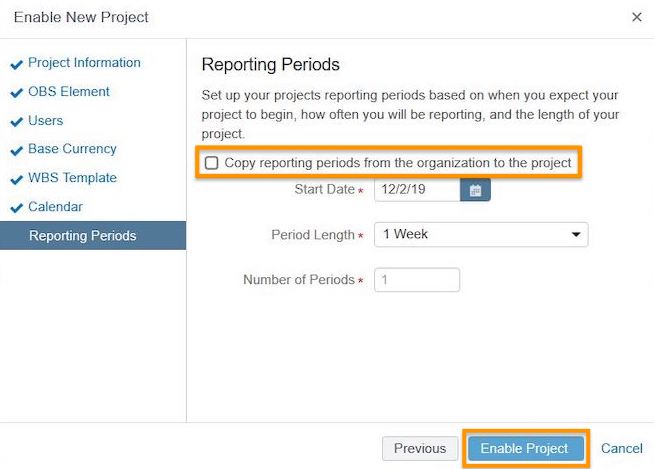Click the Users step checkmark icon
The width and height of the screenshot is (654, 469).
point(16,122)
